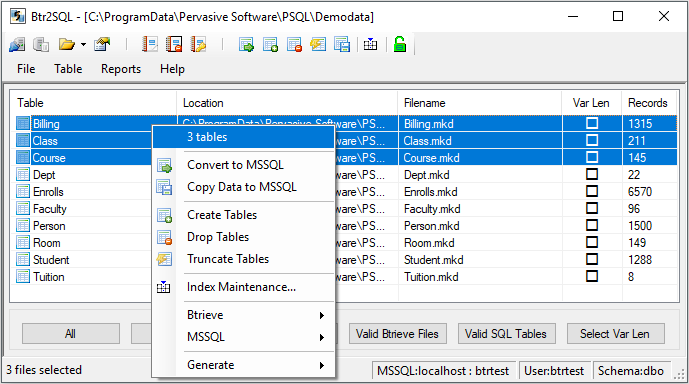
Task: Click the MSSQL:localhost status bar entry
Action: point(443,371)
